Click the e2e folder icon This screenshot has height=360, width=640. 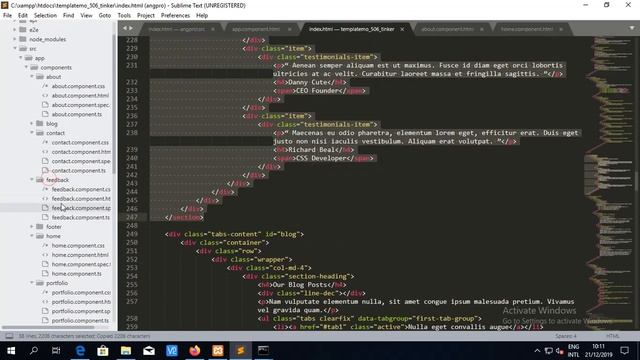click(23, 30)
